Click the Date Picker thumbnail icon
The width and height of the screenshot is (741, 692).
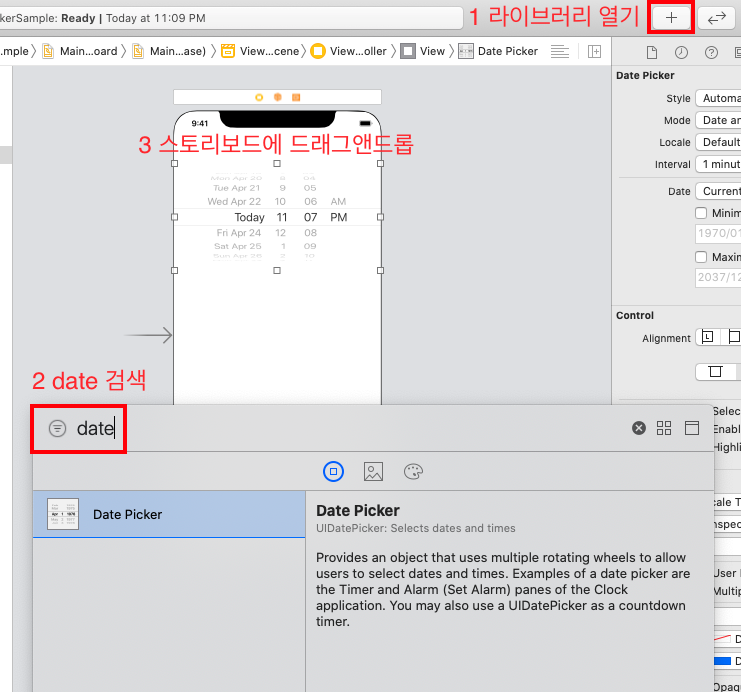[63, 514]
